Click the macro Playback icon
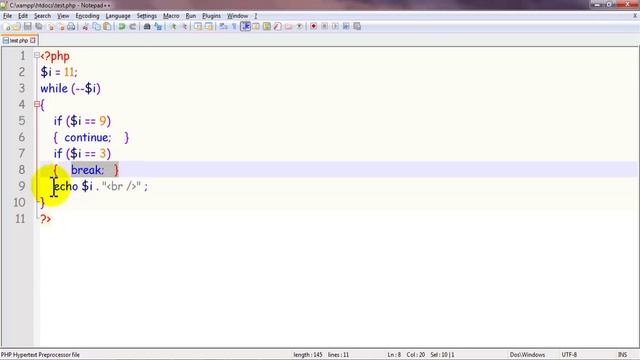This screenshot has width=640, height=360. (x=335, y=27)
